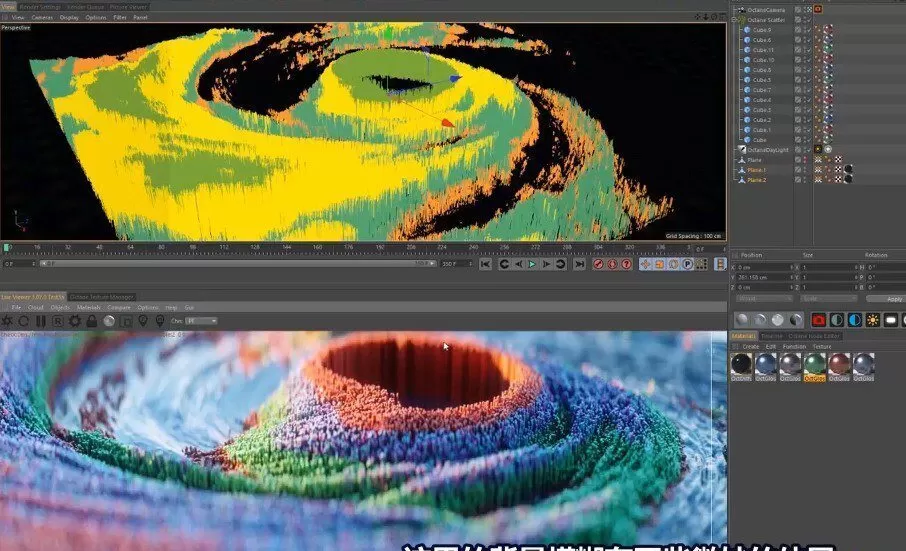The width and height of the screenshot is (906, 551).
Task: Click the Octane camera icon in shelf
Action: 818,320
